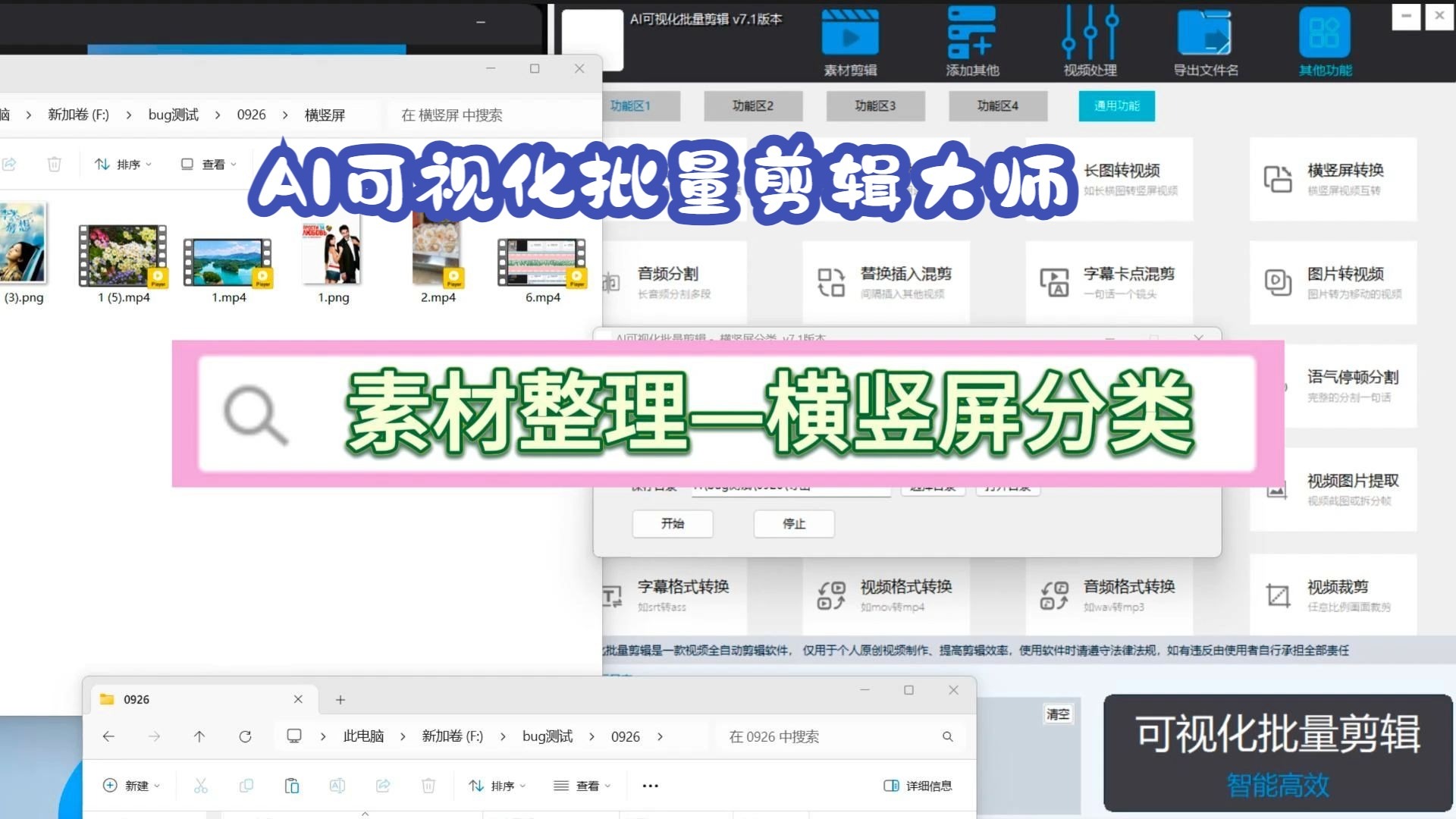Screen dimensions: 1456x819
Task: Select the 1 (5).mp4 thumbnail
Action: [123, 256]
